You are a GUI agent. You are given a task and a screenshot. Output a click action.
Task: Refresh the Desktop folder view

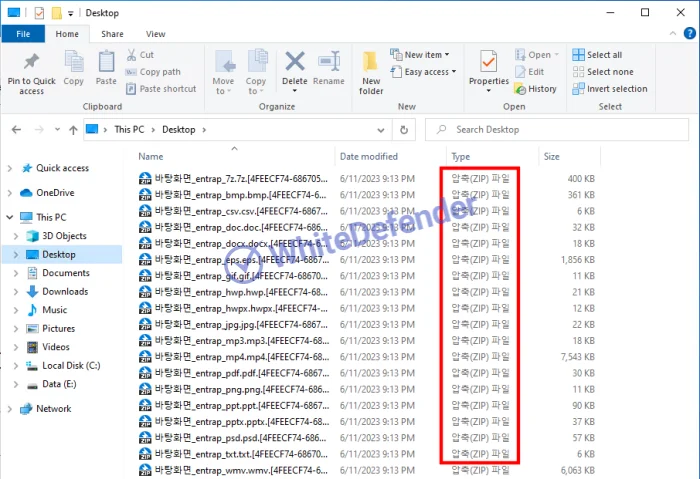tap(403, 129)
